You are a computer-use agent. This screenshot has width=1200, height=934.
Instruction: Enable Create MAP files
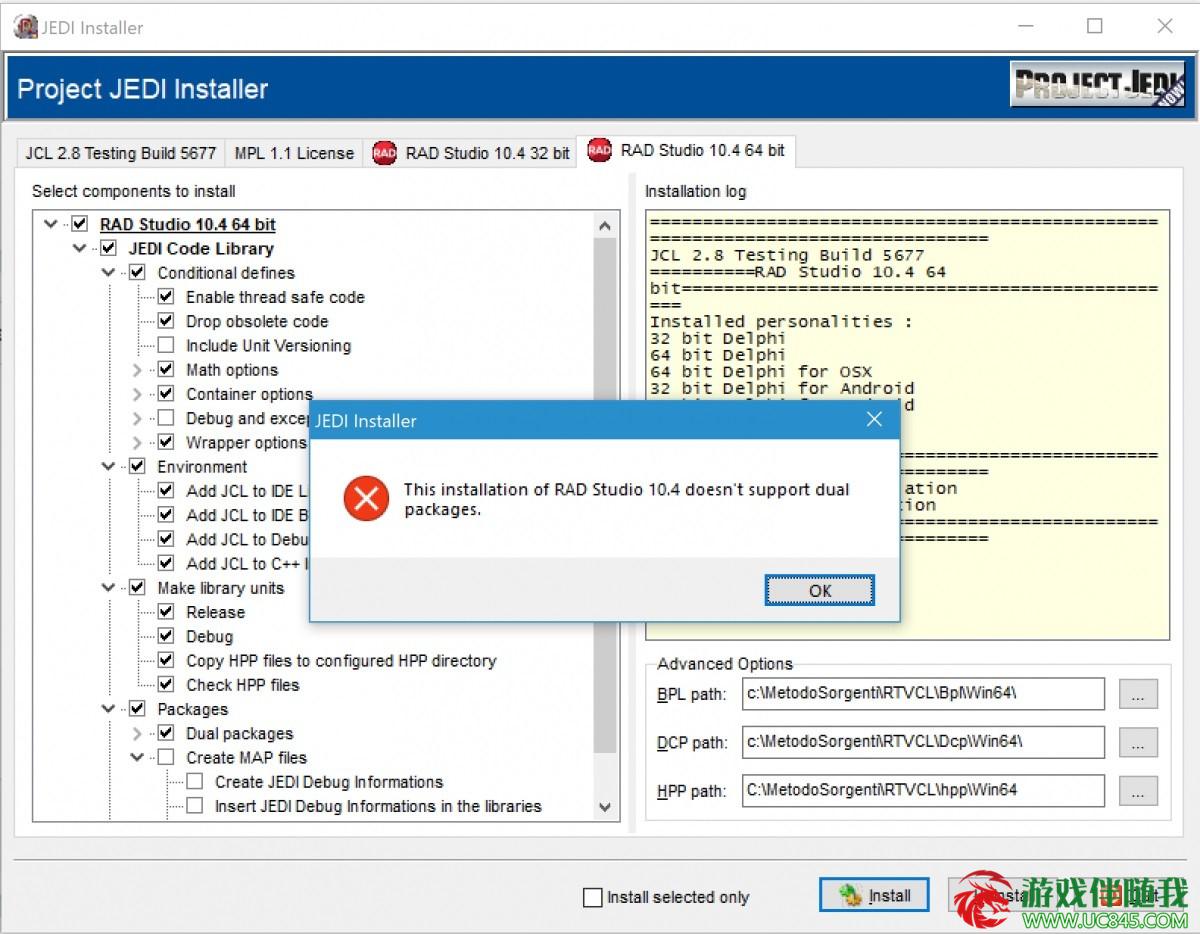coord(167,757)
